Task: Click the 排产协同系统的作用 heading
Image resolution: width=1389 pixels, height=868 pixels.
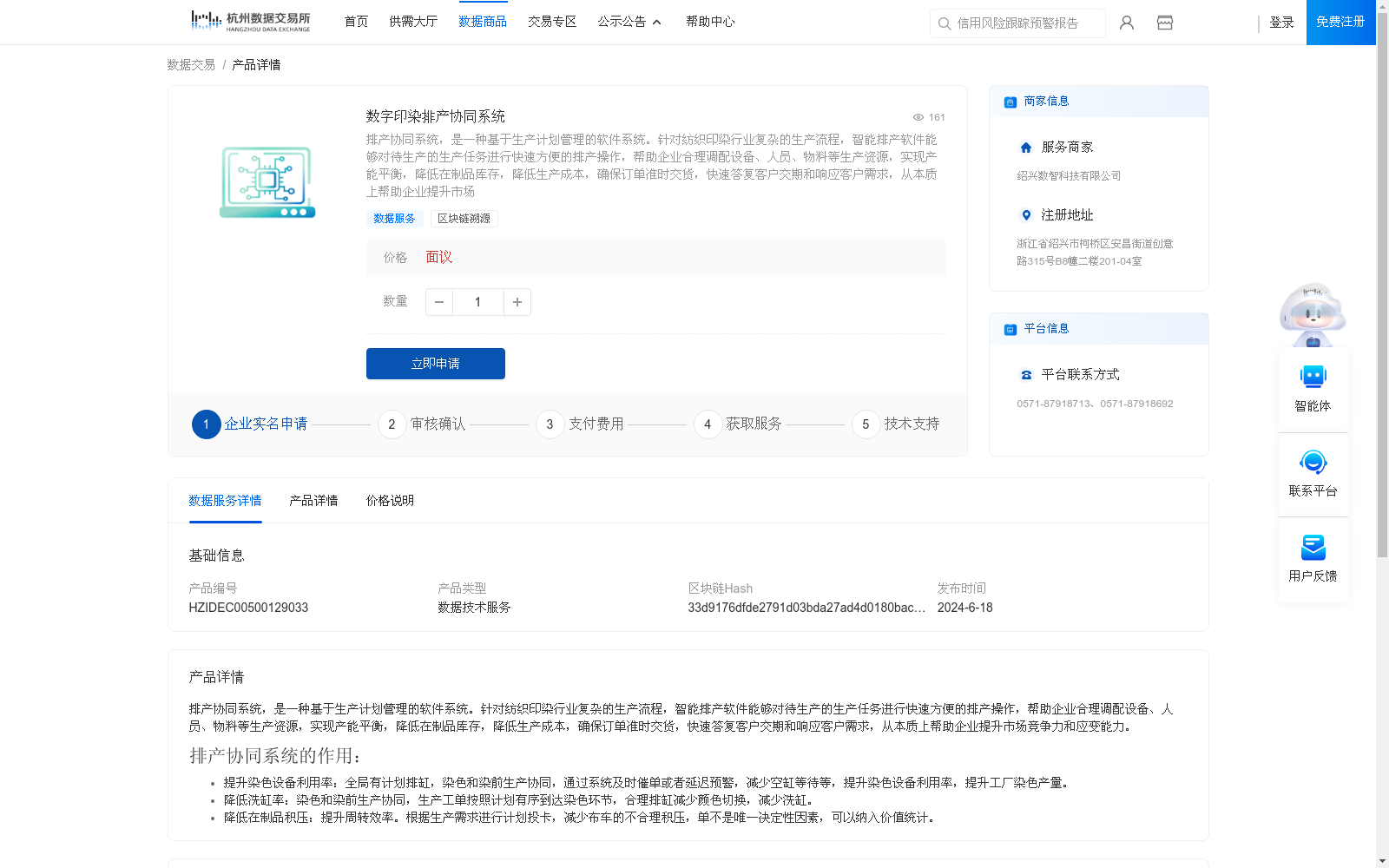Action: [275, 756]
